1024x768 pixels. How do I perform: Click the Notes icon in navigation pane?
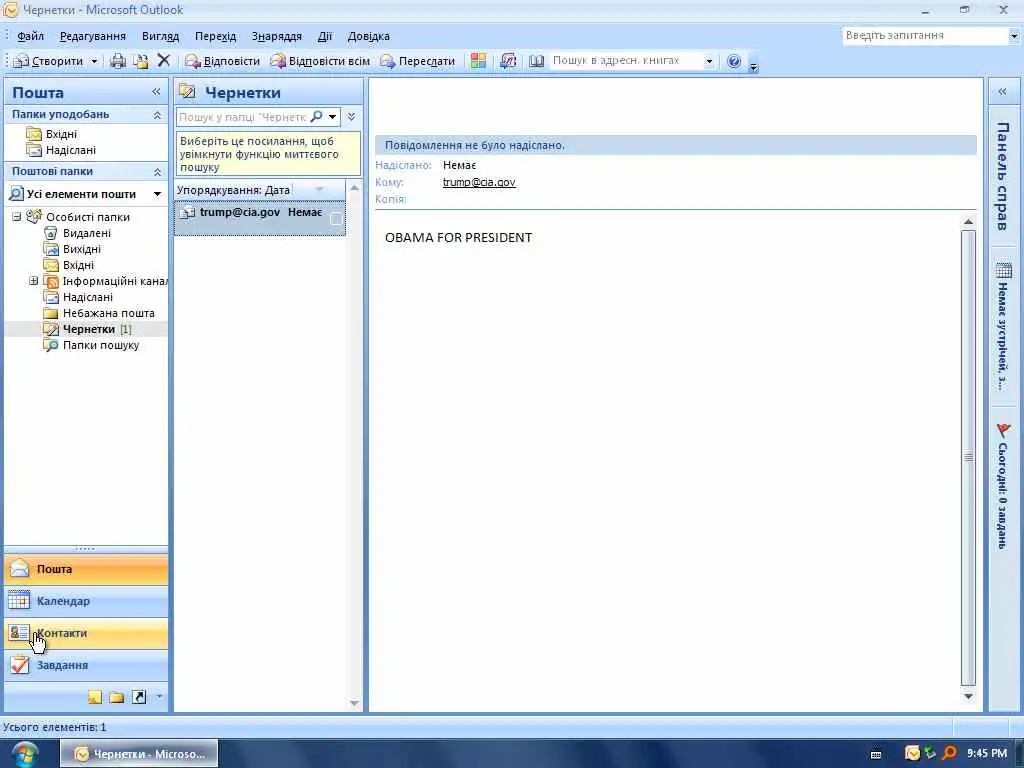[95, 697]
